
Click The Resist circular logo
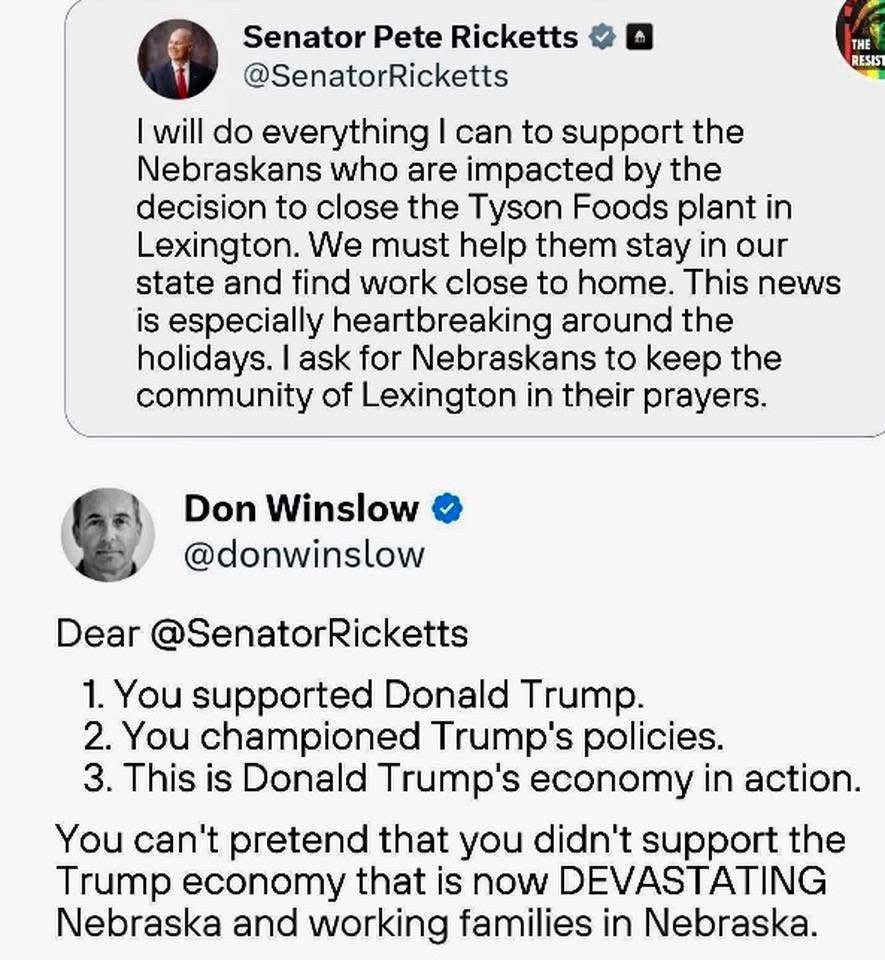862,40
